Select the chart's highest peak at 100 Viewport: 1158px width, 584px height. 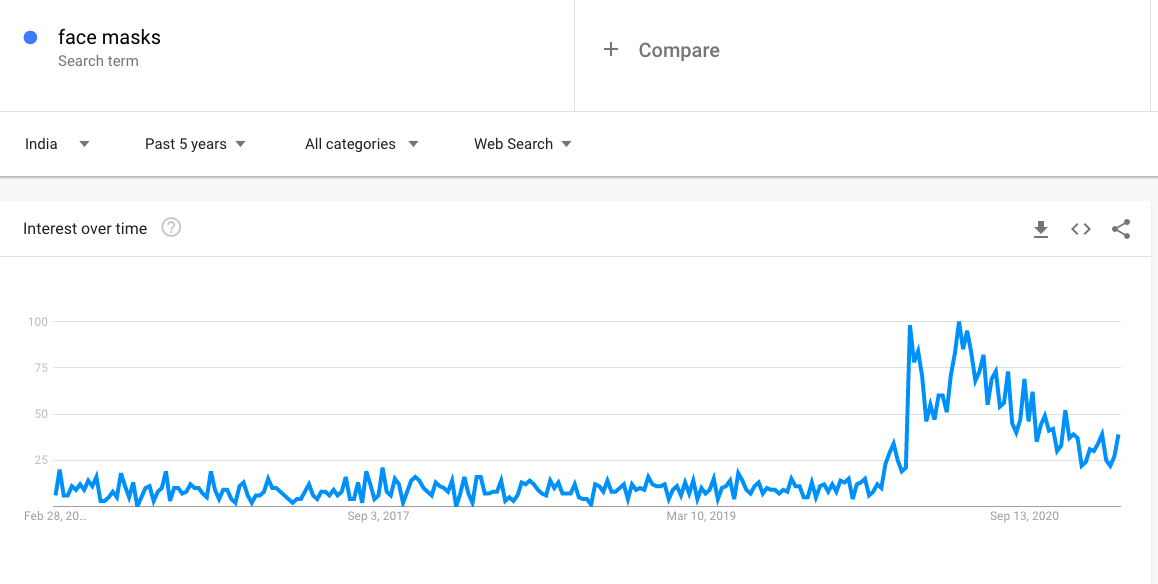[959, 323]
